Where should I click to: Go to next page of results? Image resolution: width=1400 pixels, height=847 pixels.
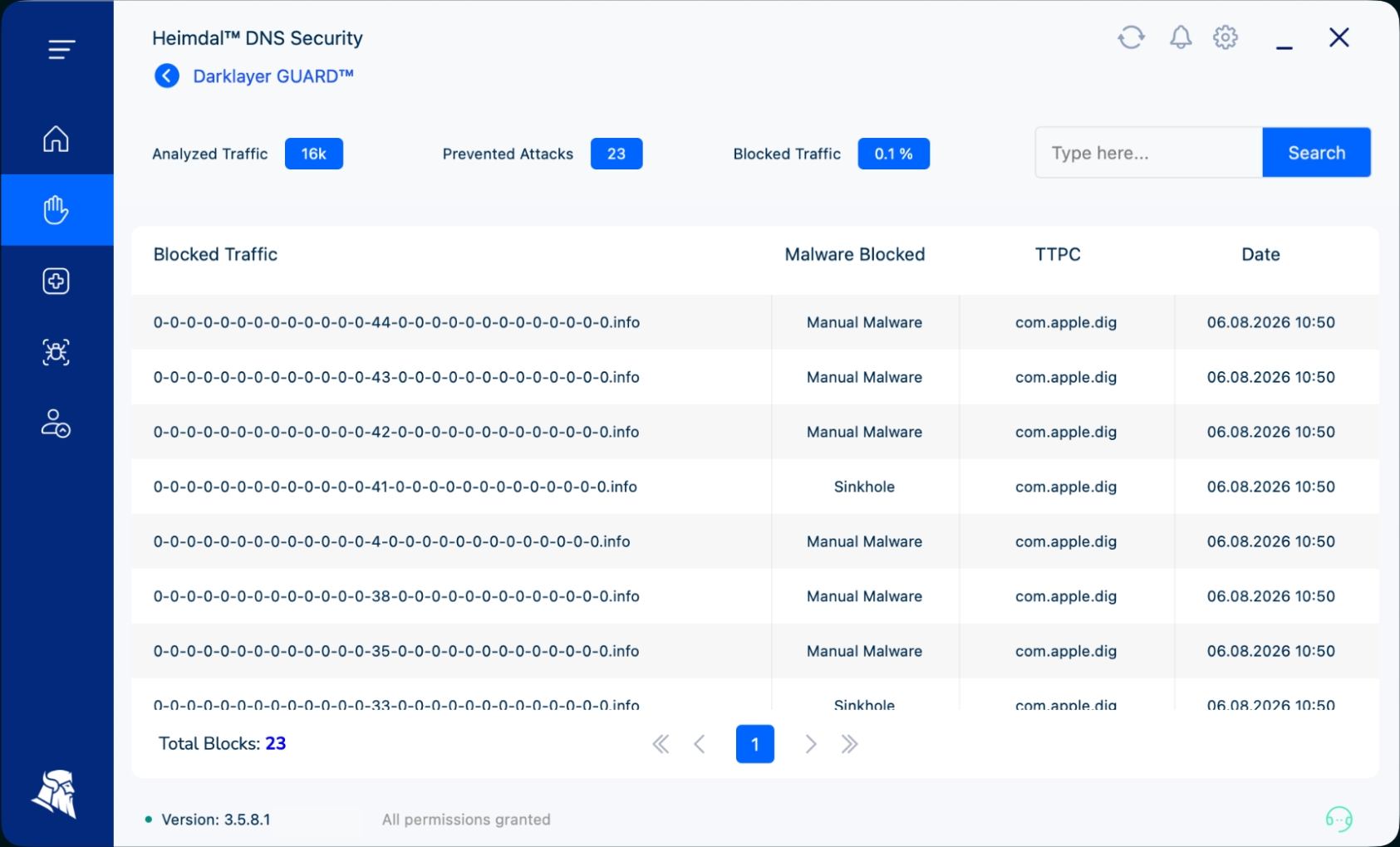[810, 744]
